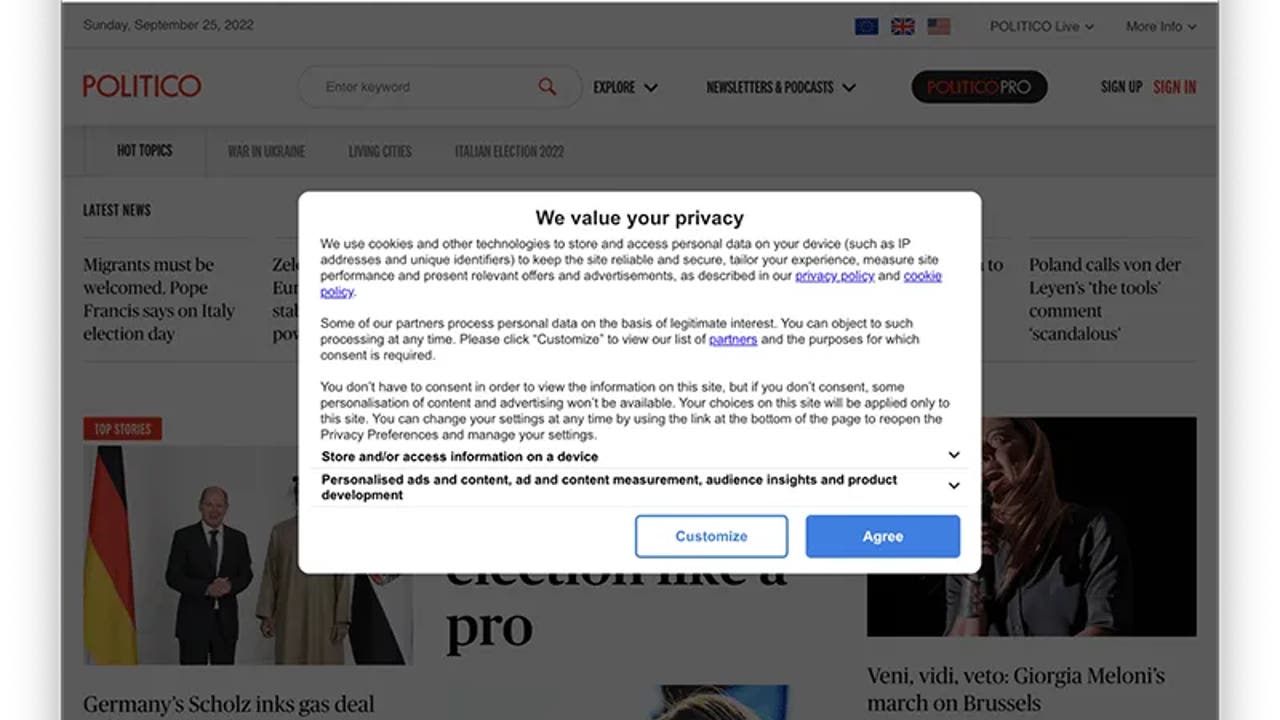This screenshot has height=720, width=1280.
Task: Select the Italian Election 2022 topic
Action: [509, 152]
